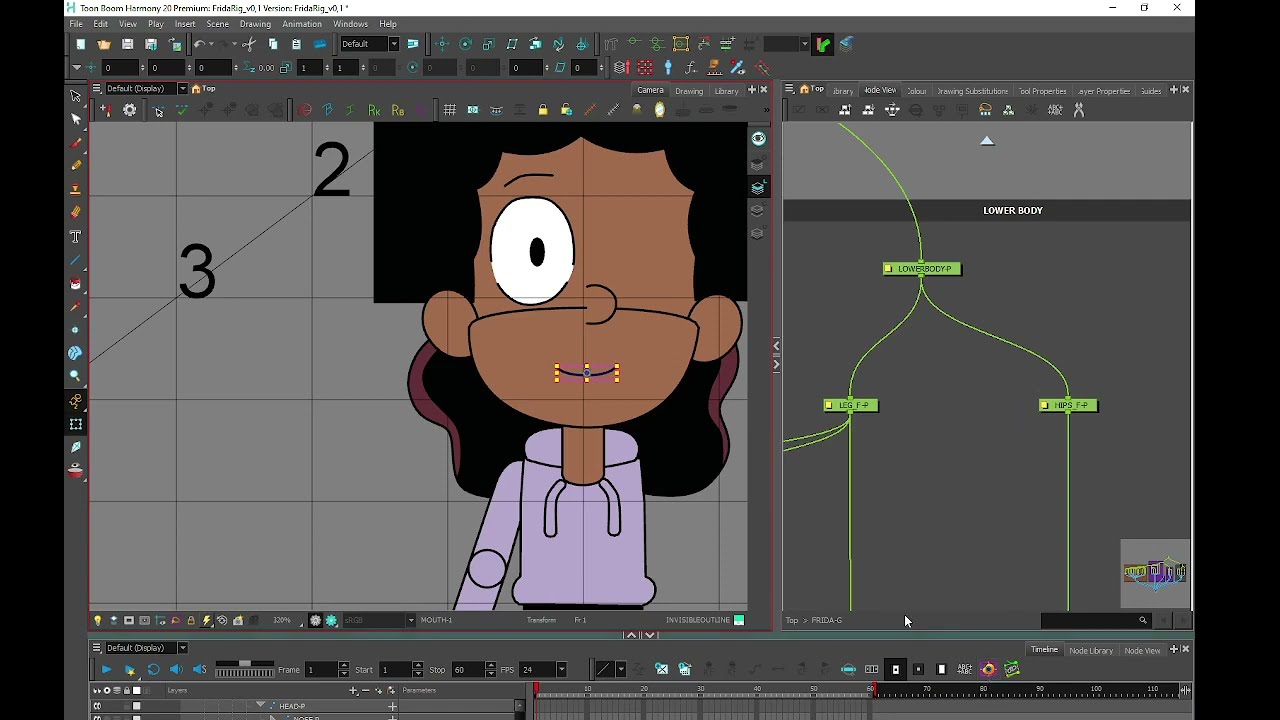Toggle loop playback in Timeline toolbar
1280x720 pixels.
(x=153, y=670)
